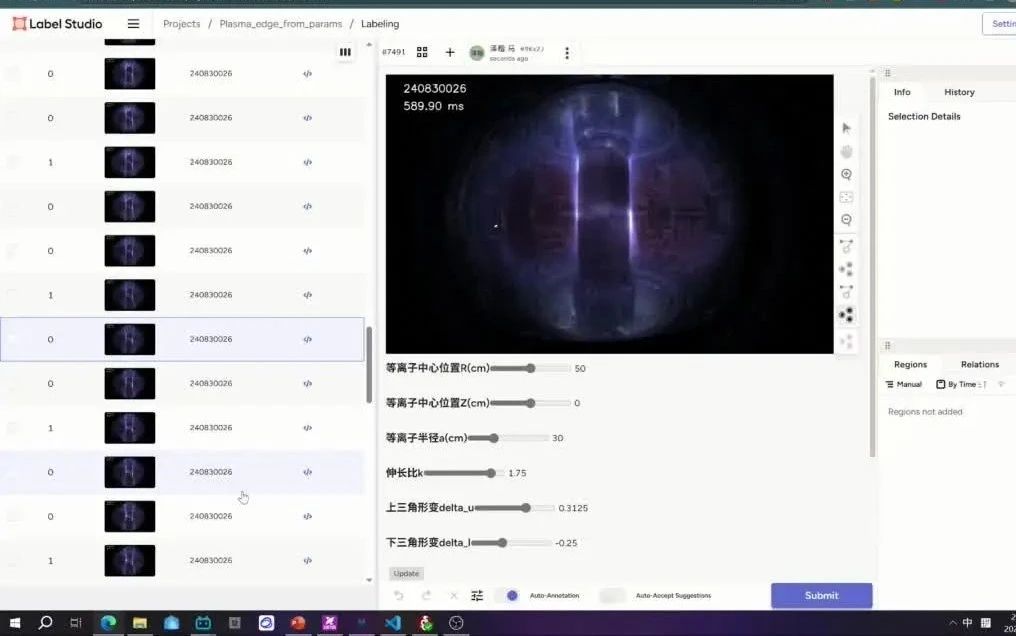Adjust 下三角形变delta_l slider
1016x636 pixels.
[512, 543]
